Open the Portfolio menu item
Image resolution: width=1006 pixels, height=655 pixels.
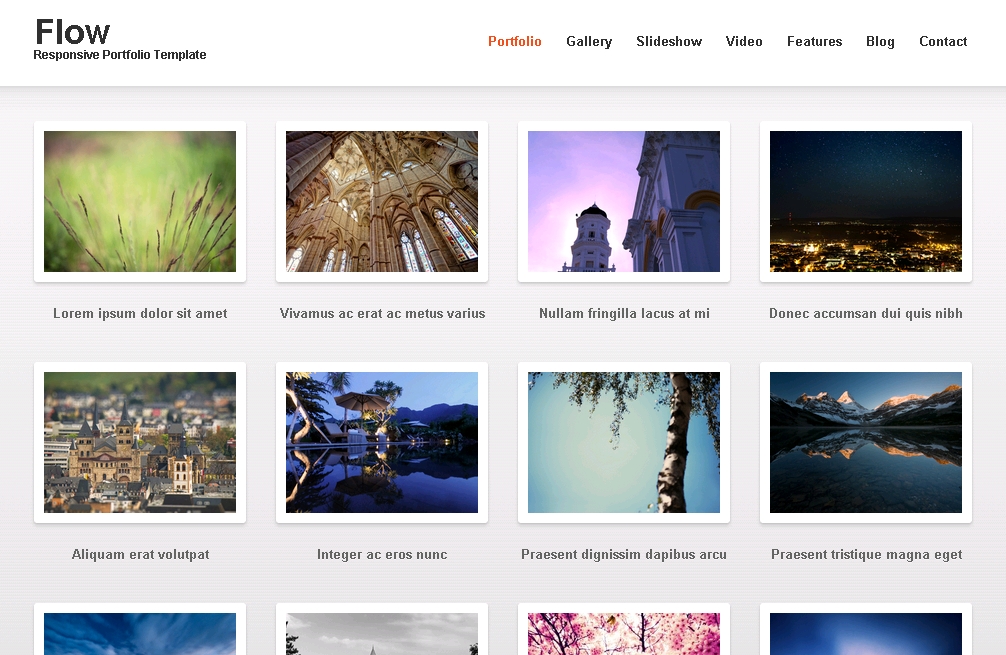coord(514,42)
